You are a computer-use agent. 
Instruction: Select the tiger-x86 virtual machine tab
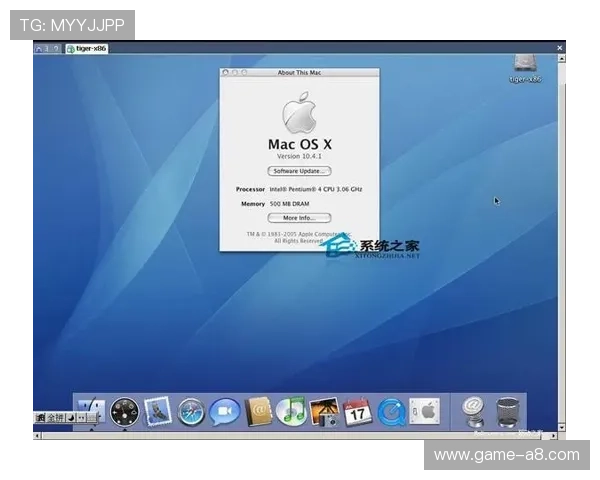[x=87, y=48]
